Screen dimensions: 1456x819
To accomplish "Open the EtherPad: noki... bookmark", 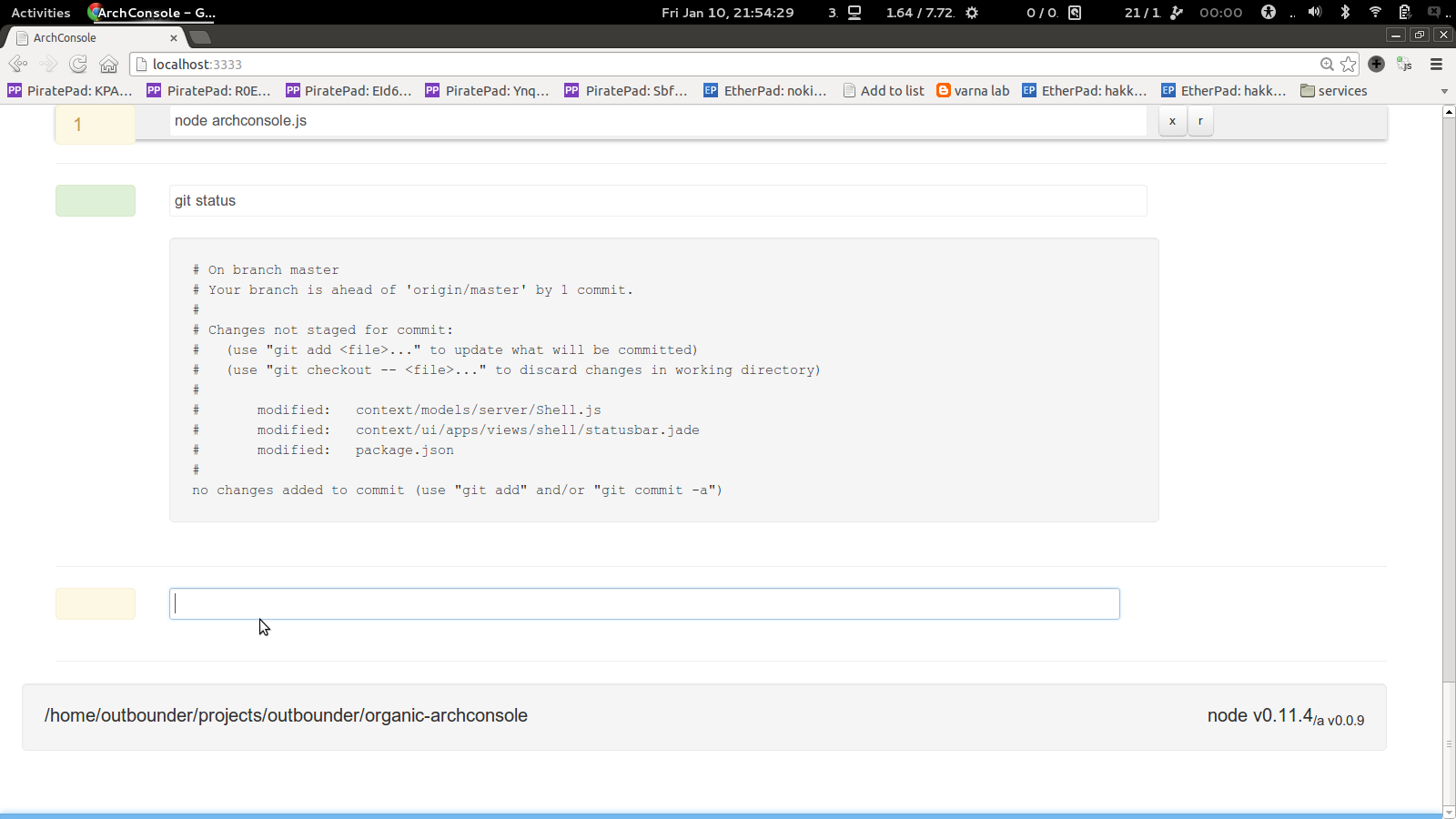I will [x=765, y=90].
